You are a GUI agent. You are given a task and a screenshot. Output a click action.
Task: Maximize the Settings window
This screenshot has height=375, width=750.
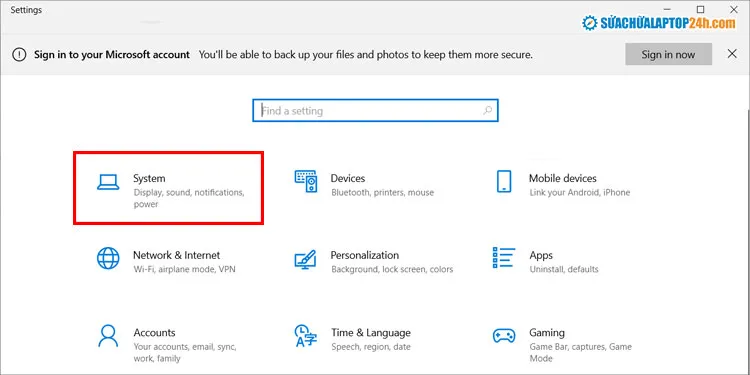point(700,10)
